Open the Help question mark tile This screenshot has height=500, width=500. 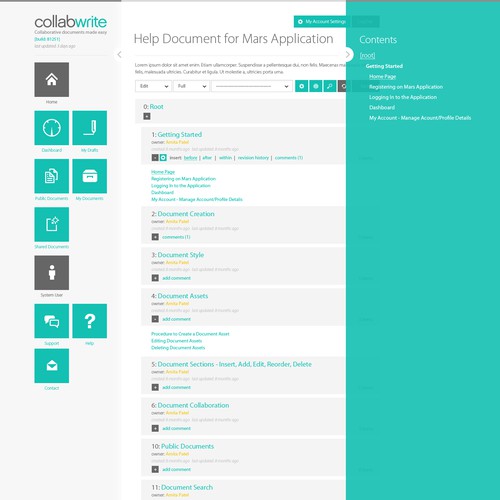(90, 321)
